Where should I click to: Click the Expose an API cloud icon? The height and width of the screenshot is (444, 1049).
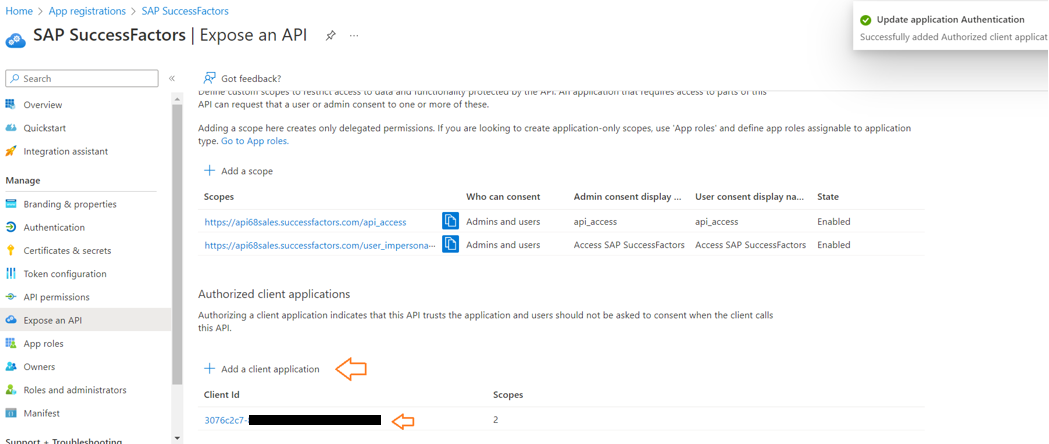pyautogui.click(x=11, y=320)
